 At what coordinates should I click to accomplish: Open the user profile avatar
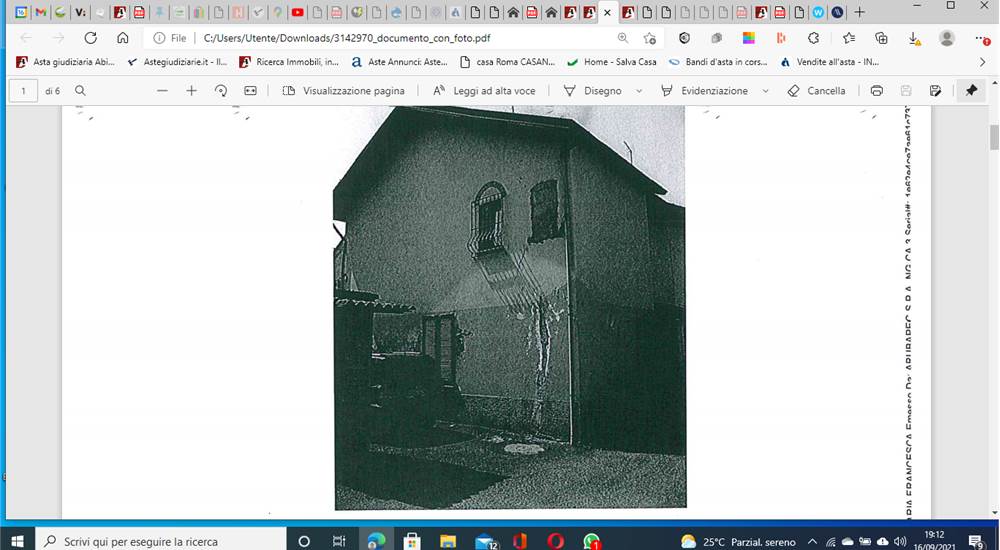click(947, 38)
